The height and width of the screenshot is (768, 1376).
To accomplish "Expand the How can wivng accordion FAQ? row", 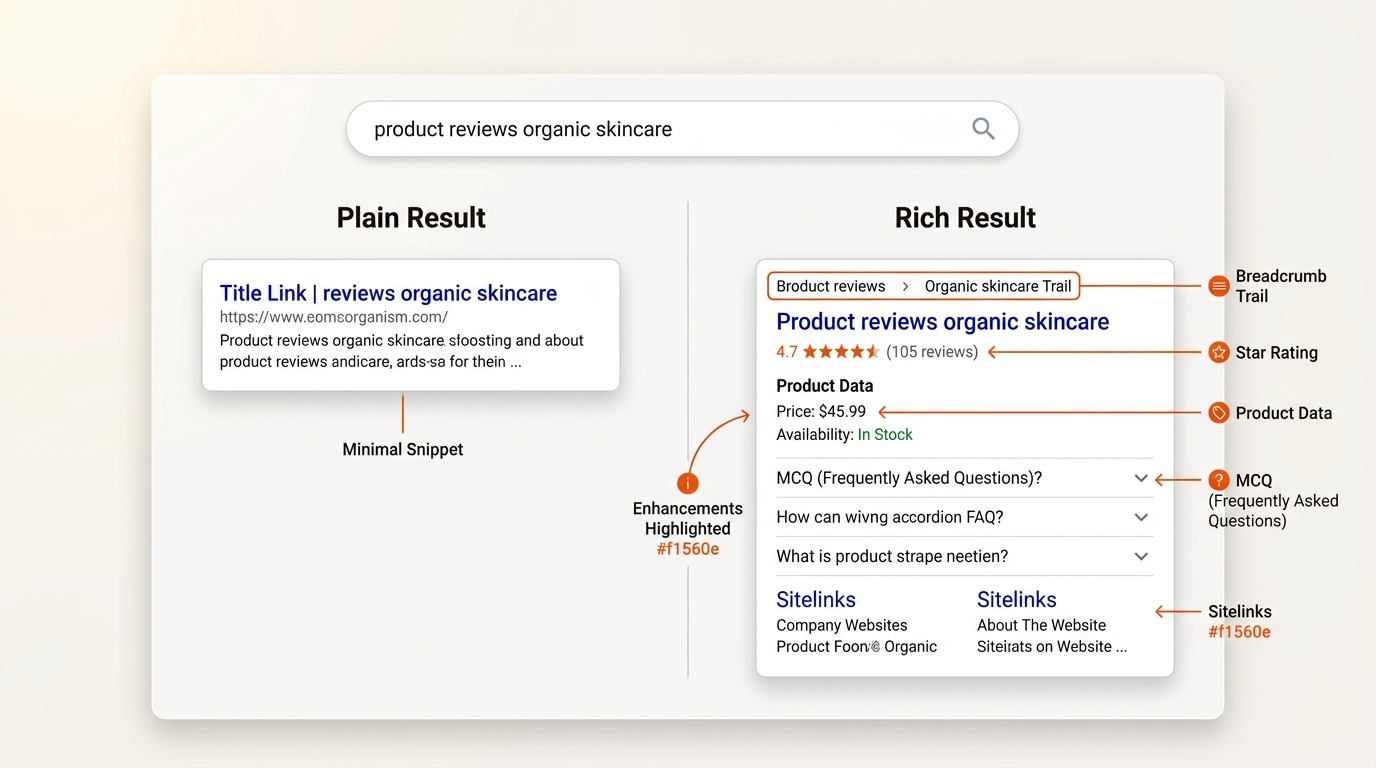I will pyautogui.click(x=964, y=517).
